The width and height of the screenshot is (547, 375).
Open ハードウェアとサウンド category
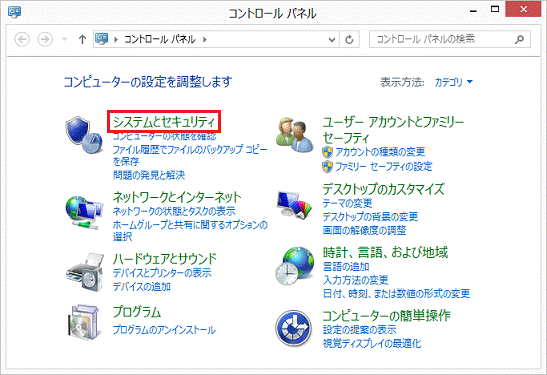click(x=165, y=258)
